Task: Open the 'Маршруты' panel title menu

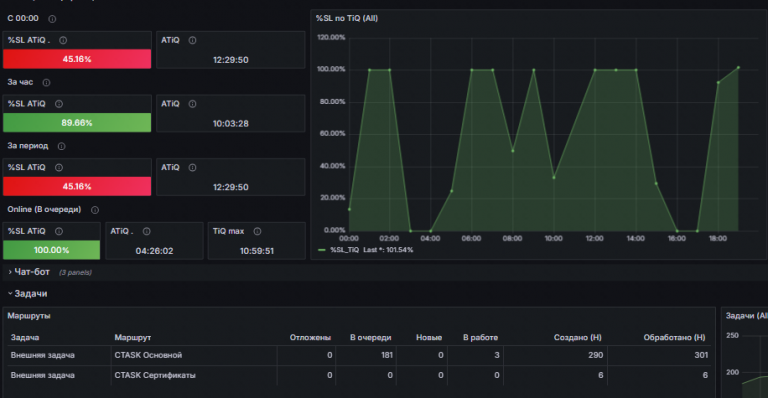Action: pyautogui.click(x=29, y=316)
